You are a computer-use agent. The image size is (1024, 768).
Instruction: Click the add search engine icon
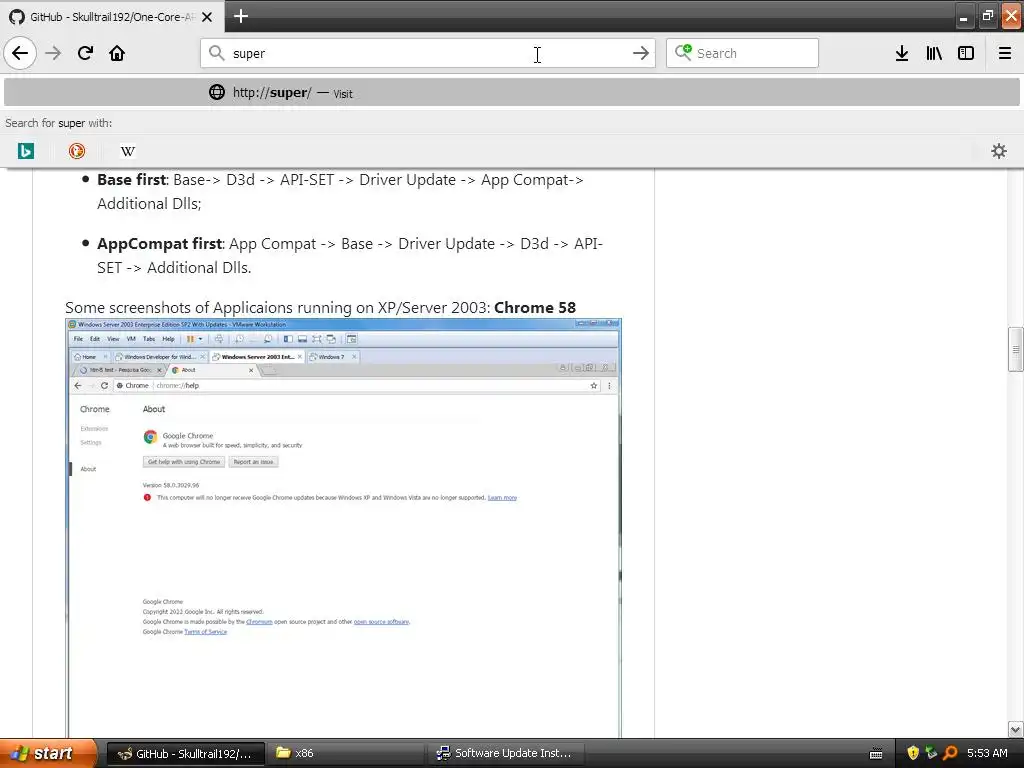click(683, 52)
